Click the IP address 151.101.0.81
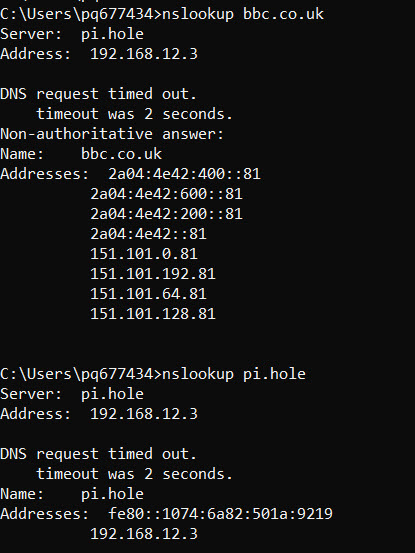Screen dimensions: 415x553 [x=144, y=254]
